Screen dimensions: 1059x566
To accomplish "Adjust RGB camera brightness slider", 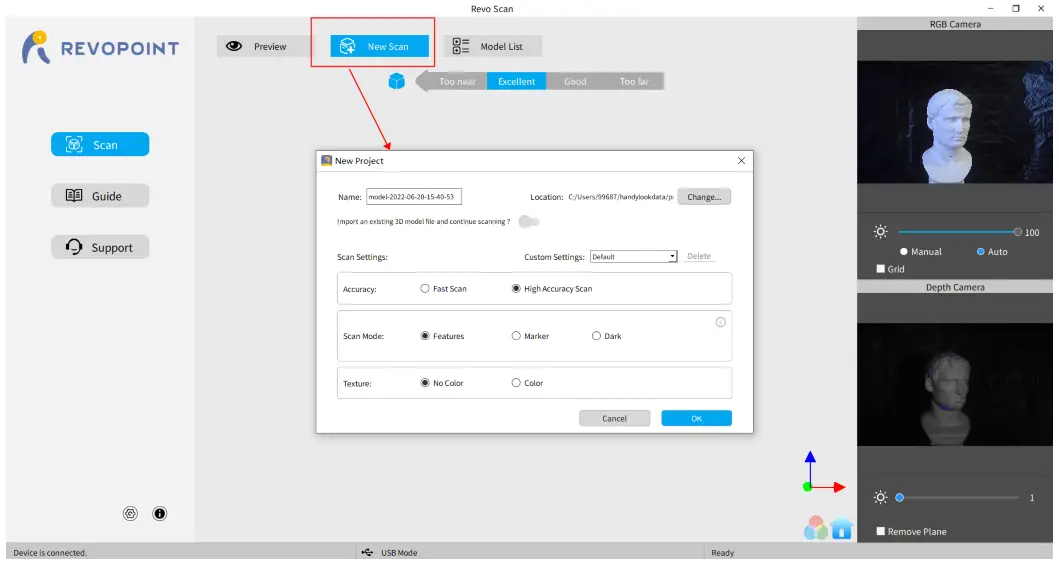I will (958, 232).
